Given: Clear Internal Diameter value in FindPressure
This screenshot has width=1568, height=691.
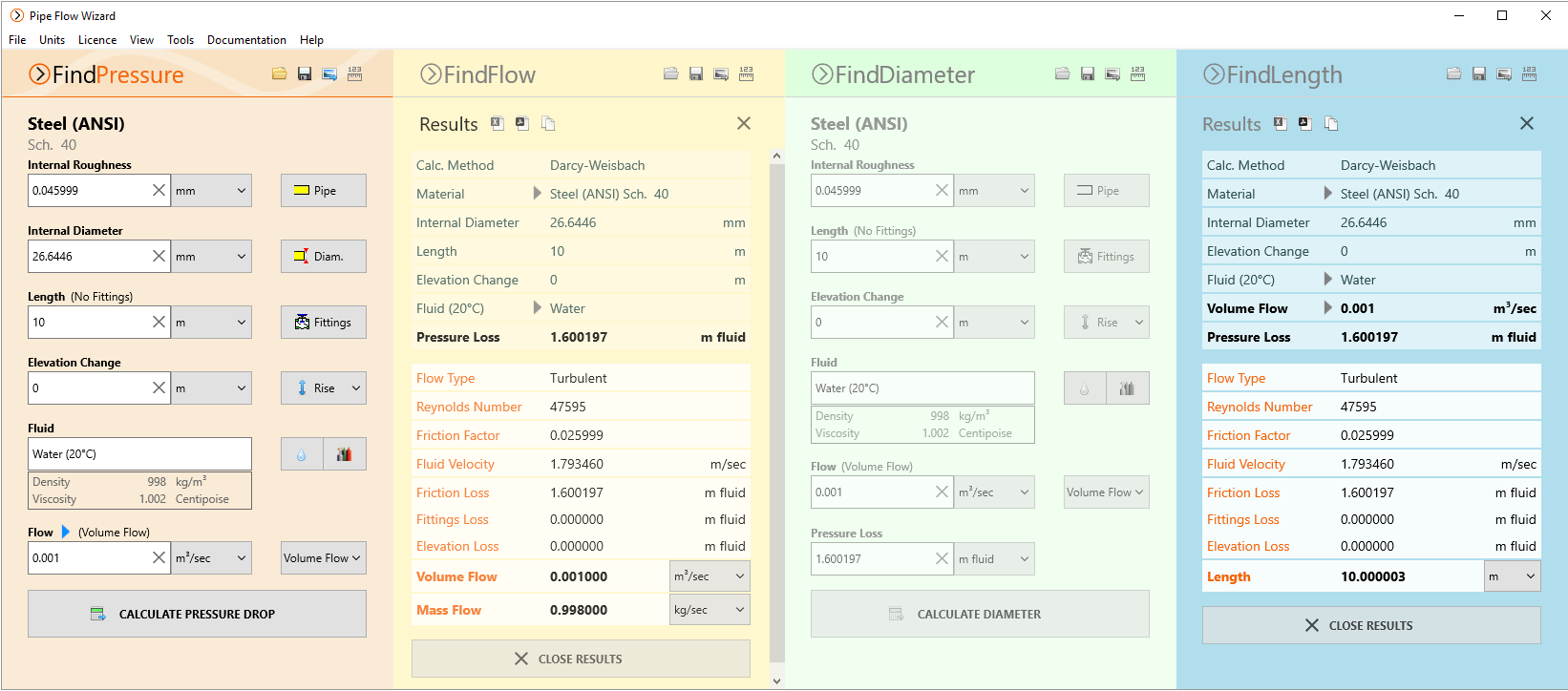Looking at the screenshot, I should click(x=159, y=256).
